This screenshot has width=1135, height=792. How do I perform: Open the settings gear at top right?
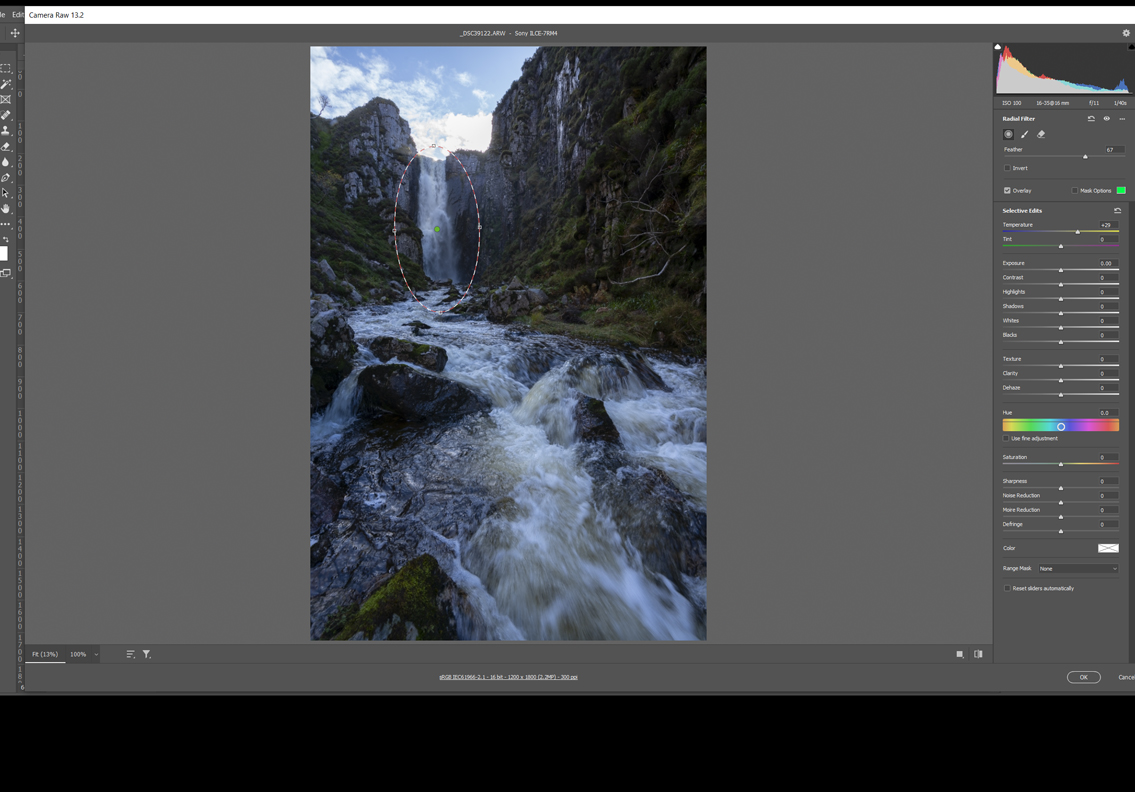coord(1126,33)
